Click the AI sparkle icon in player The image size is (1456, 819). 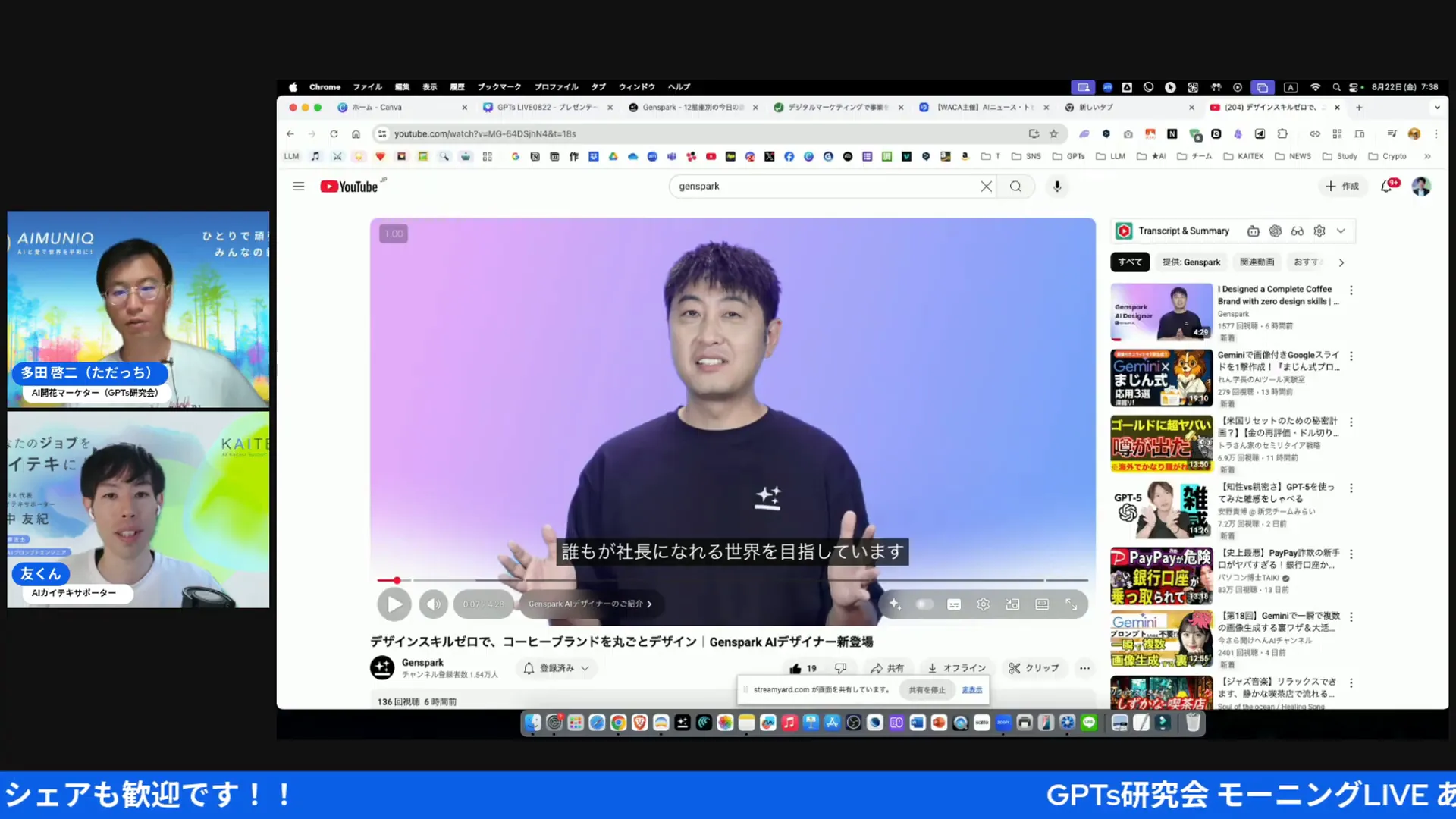click(x=896, y=604)
